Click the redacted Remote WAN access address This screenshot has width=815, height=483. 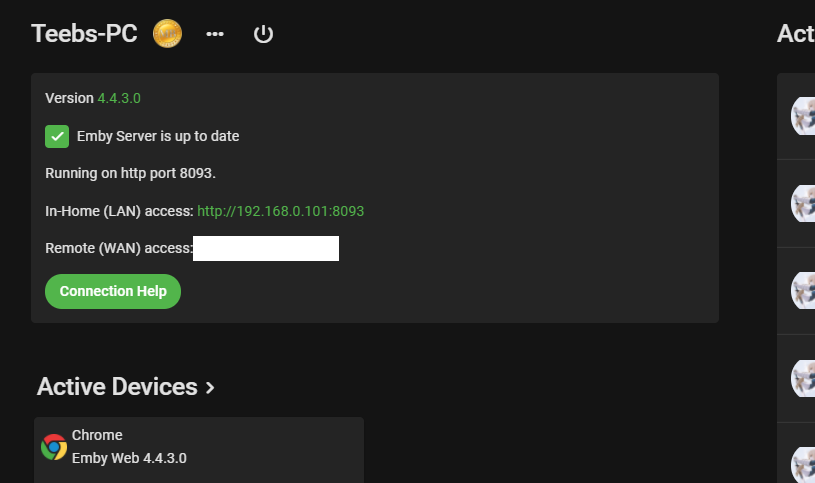coord(266,248)
